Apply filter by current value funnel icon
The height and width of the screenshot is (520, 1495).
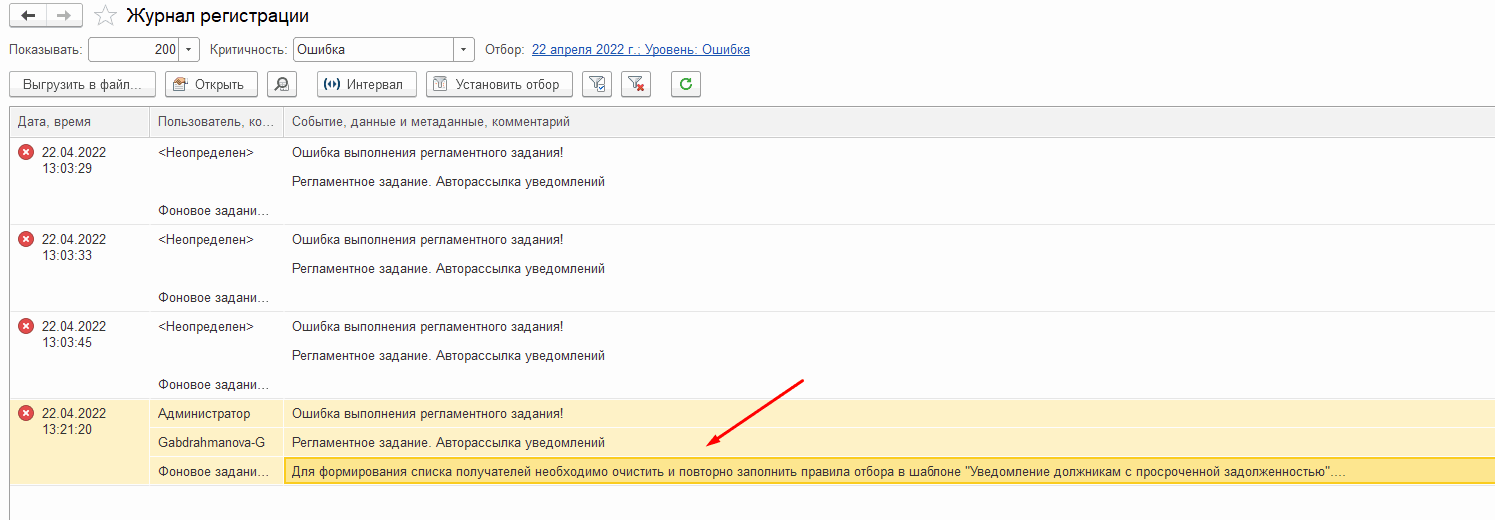(597, 84)
